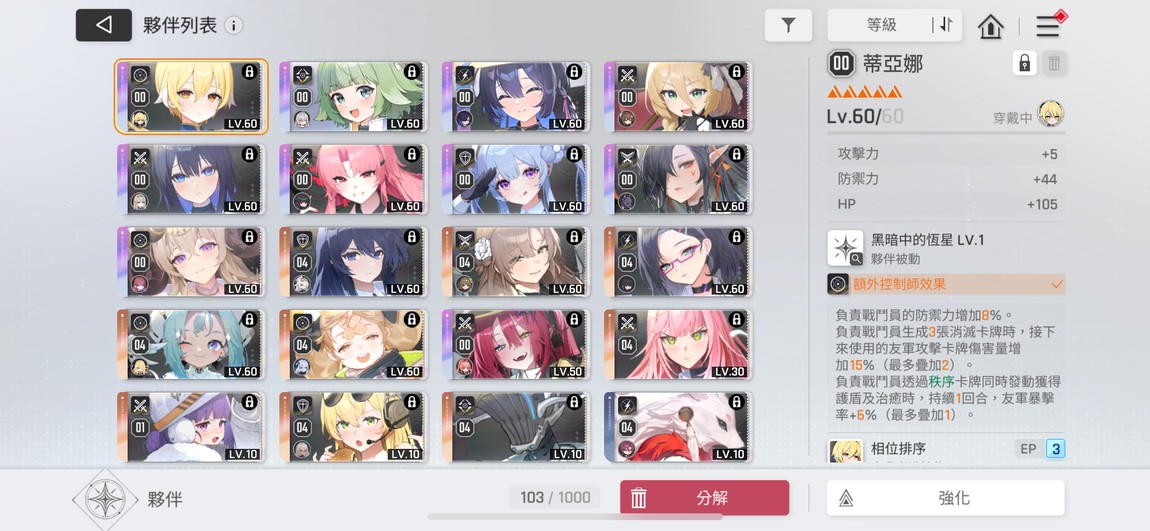Click the 強化 enhance button
The height and width of the screenshot is (531, 1150).
[945, 498]
